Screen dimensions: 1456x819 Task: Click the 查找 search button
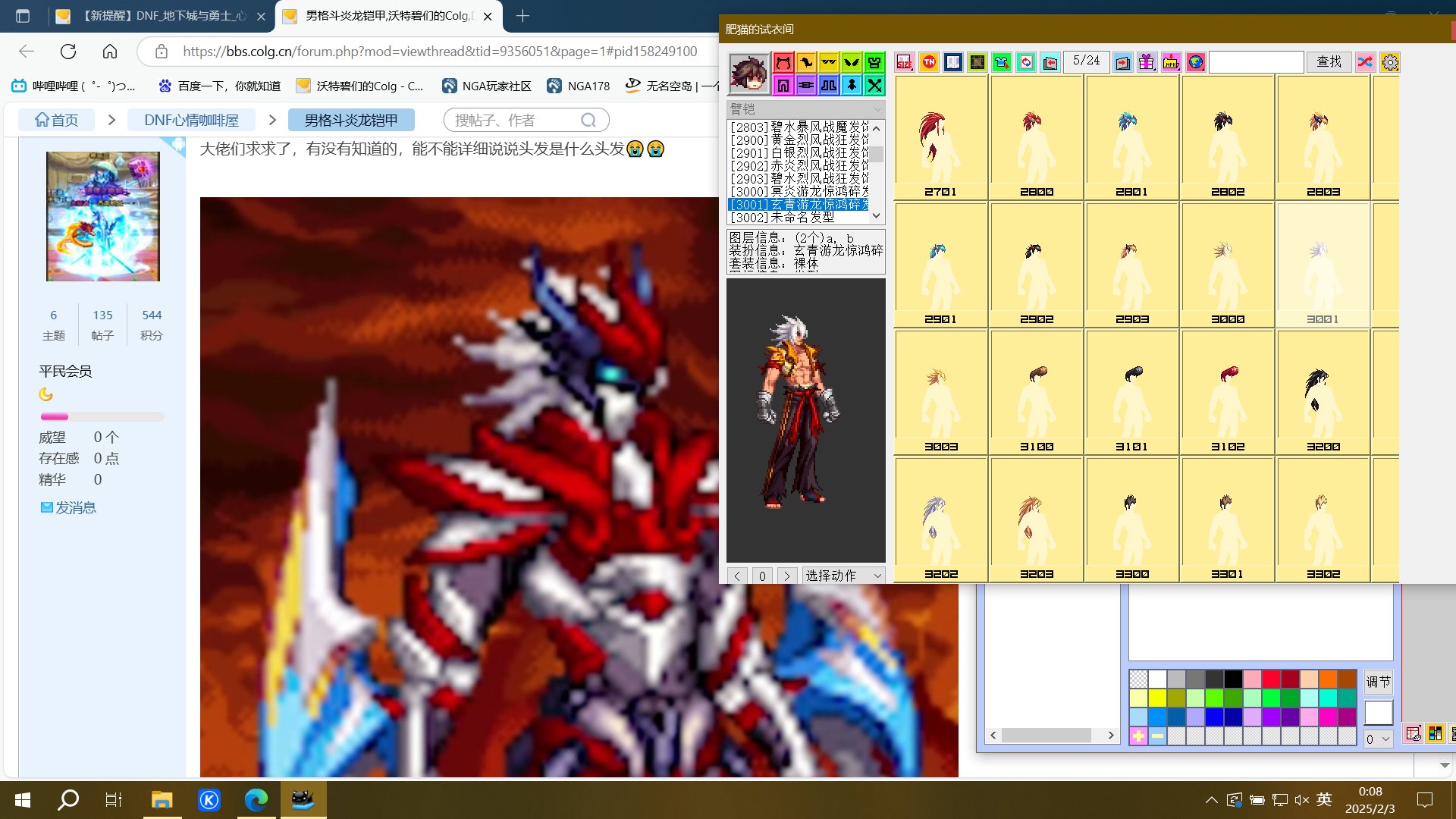coord(1329,61)
